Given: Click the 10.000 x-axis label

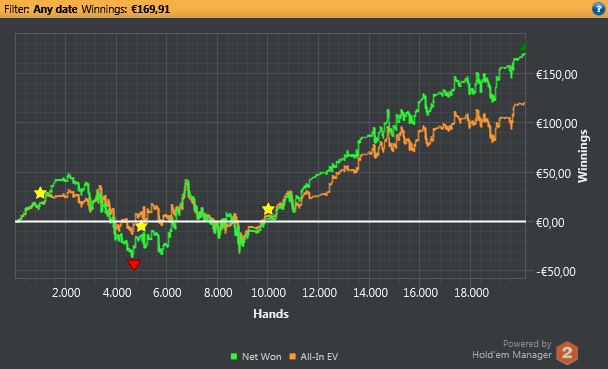Looking at the screenshot, I should point(268,292).
